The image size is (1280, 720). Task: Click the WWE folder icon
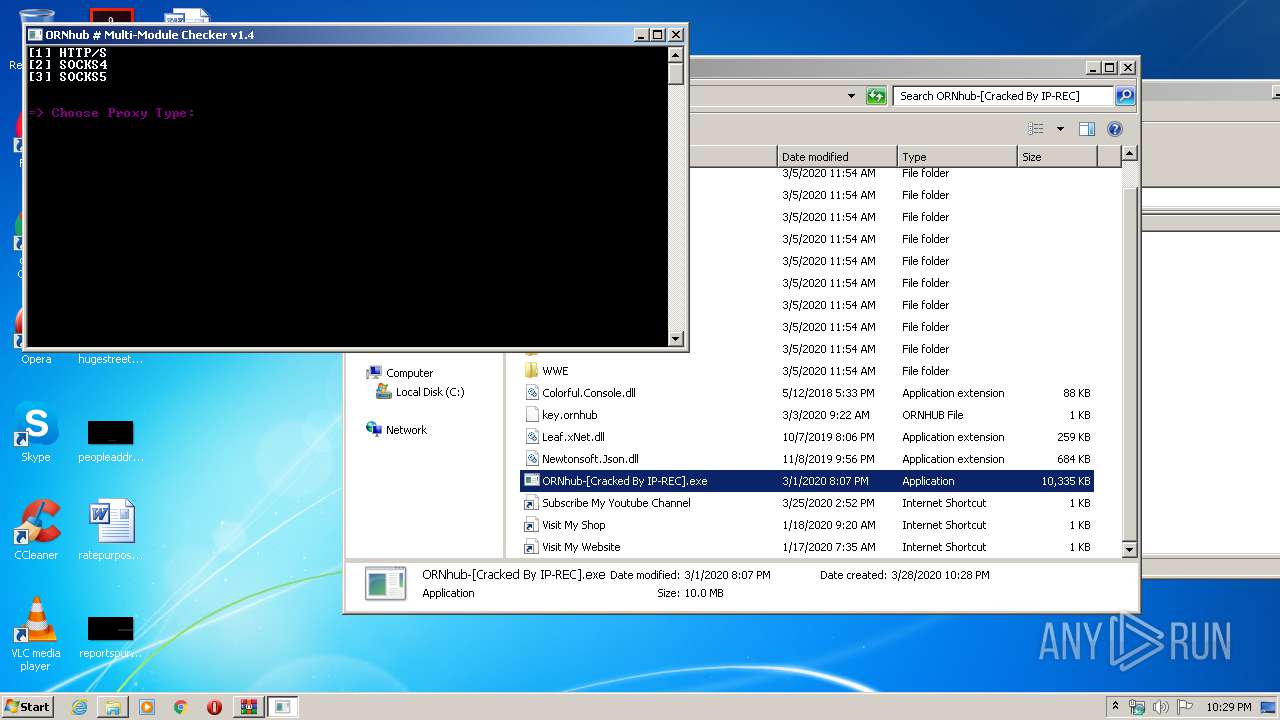pos(532,371)
